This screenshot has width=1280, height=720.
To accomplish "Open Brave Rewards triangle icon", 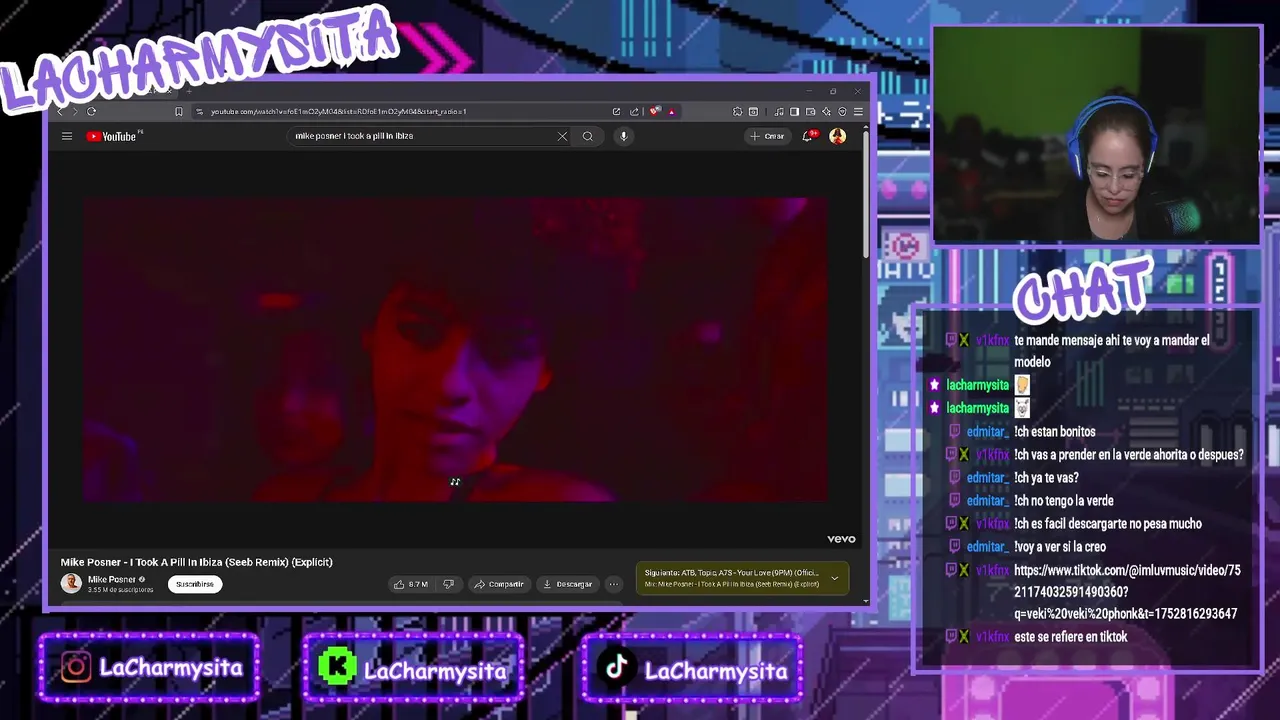I will click(x=671, y=111).
